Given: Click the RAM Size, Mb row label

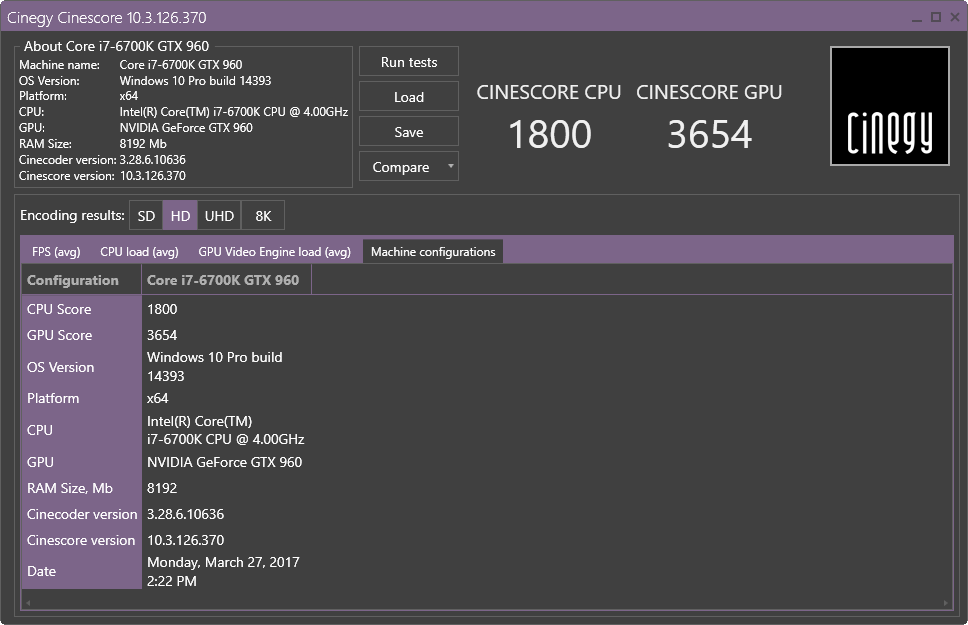Looking at the screenshot, I should point(70,489).
